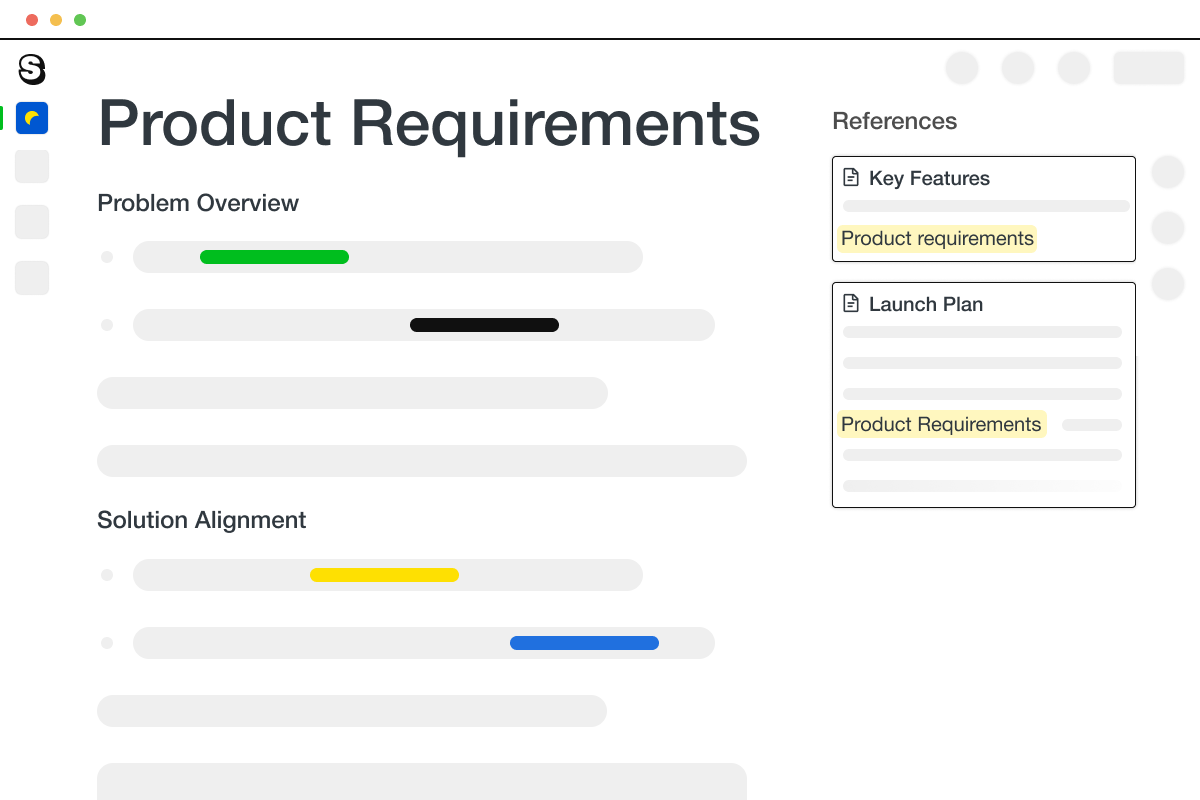Follow the Product Requirements link in Launch Plan
Screen dimensions: 1200x800
click(x=941, y=424)
